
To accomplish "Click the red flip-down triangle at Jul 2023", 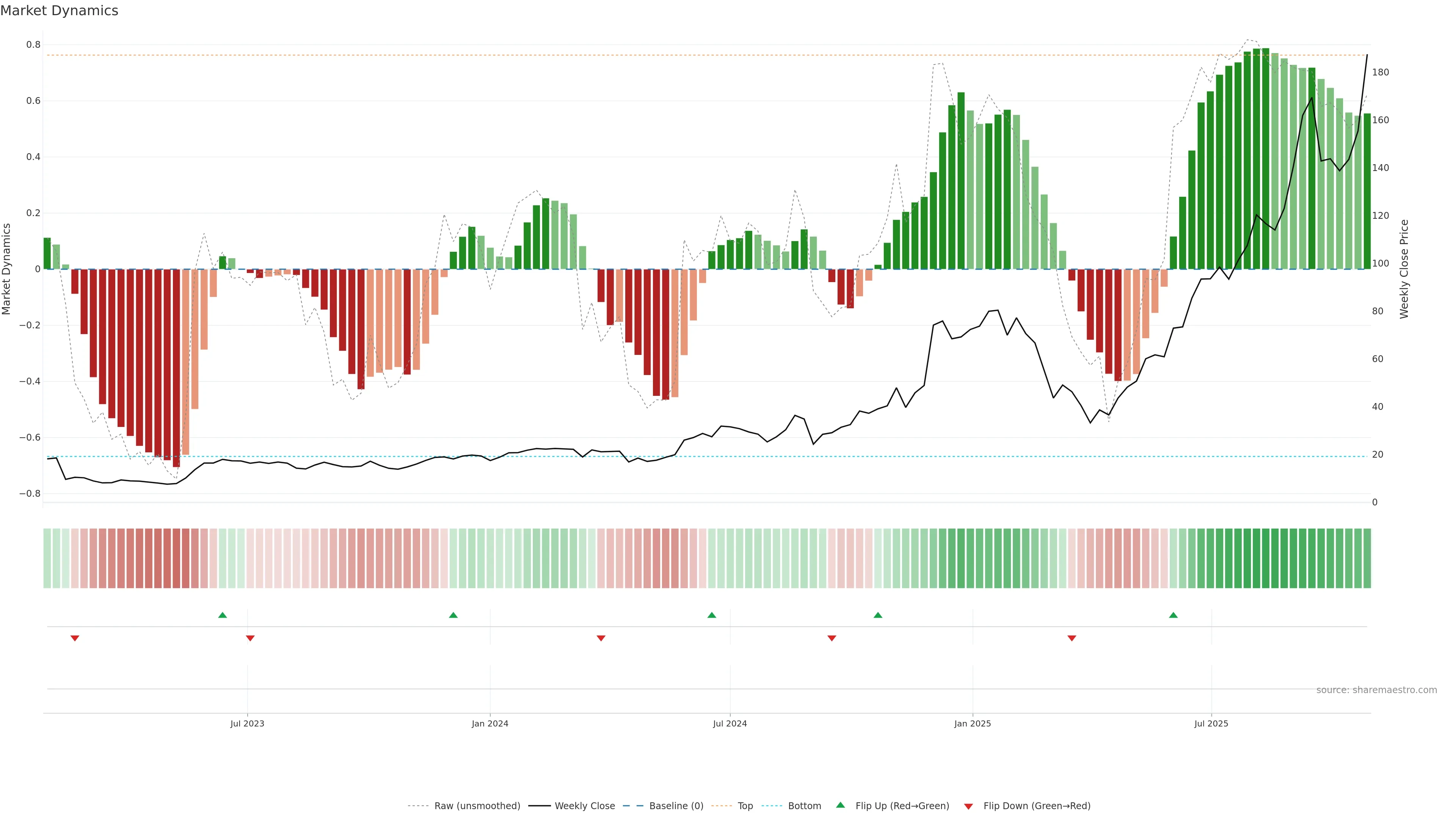I will click(x=250, y=638).
